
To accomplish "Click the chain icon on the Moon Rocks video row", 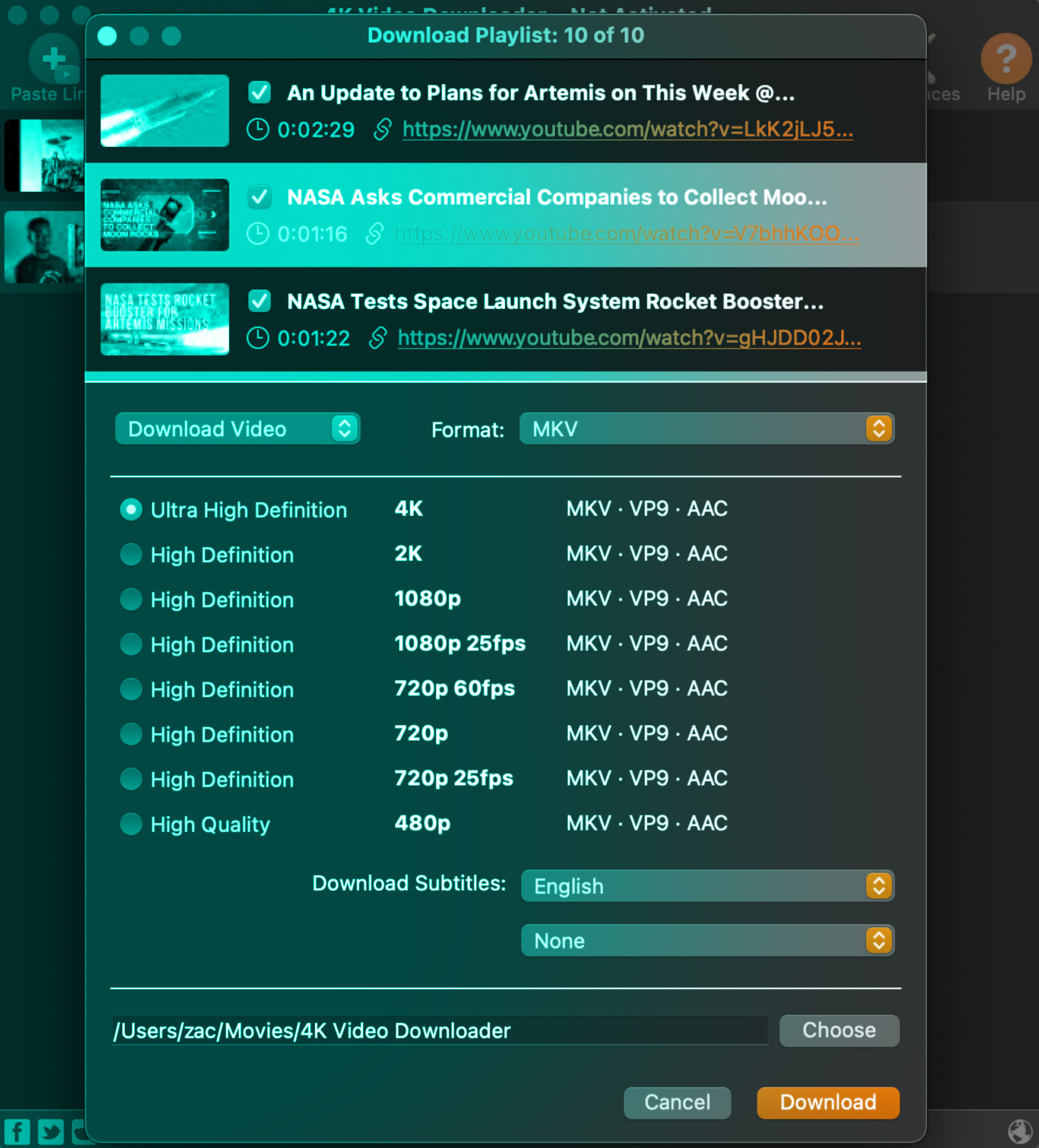I will (374, 234).
